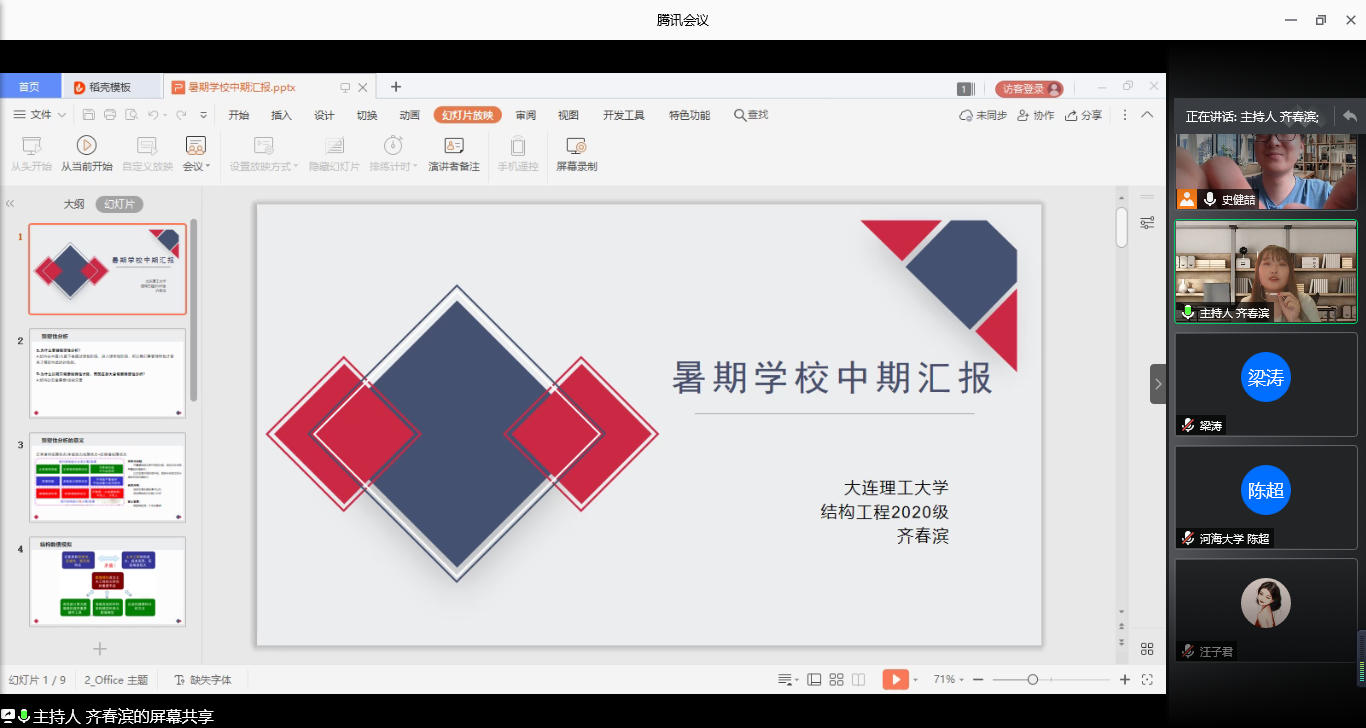
Task: Click the 查找 search icon
Action: pos(740,115)
